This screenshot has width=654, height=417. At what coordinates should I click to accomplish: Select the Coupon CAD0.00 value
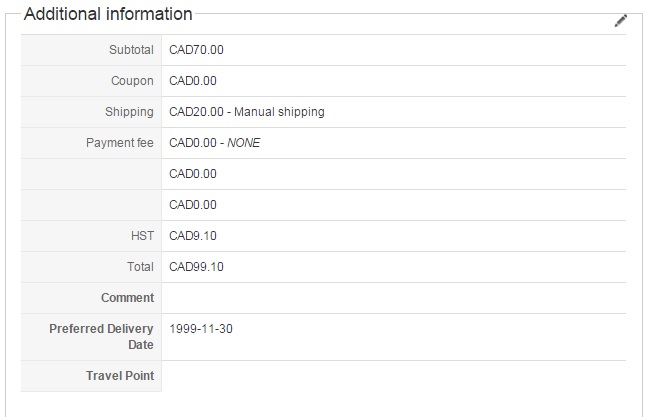(x=193, y=81)
